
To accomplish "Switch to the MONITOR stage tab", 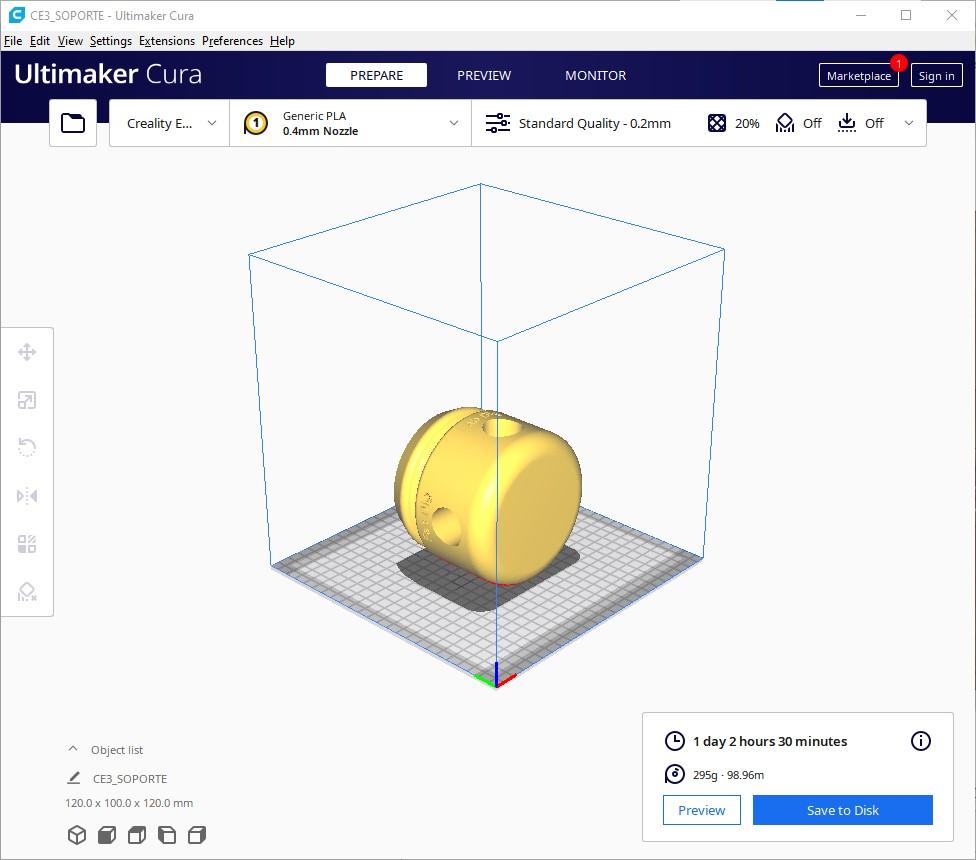I will [596, 75].
